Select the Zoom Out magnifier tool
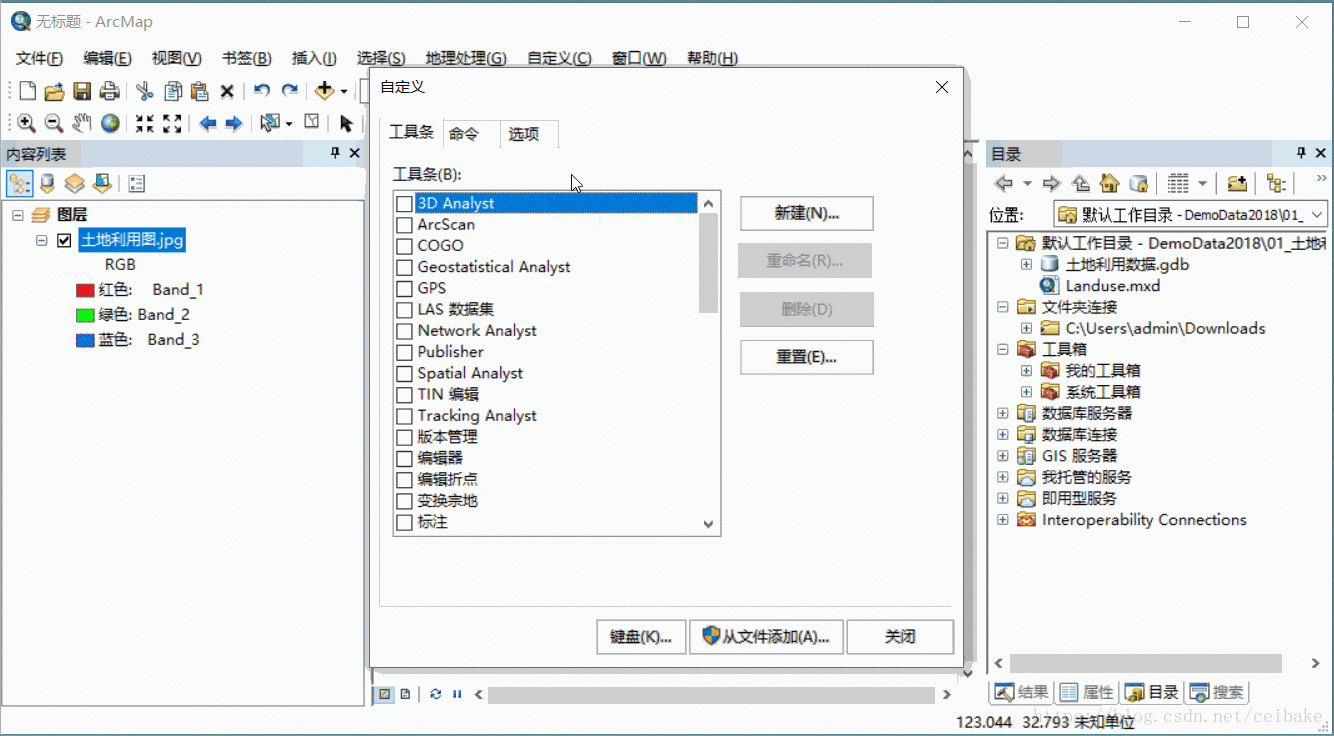This screenshot has width=1334, height=736. (x=54, y=123)
